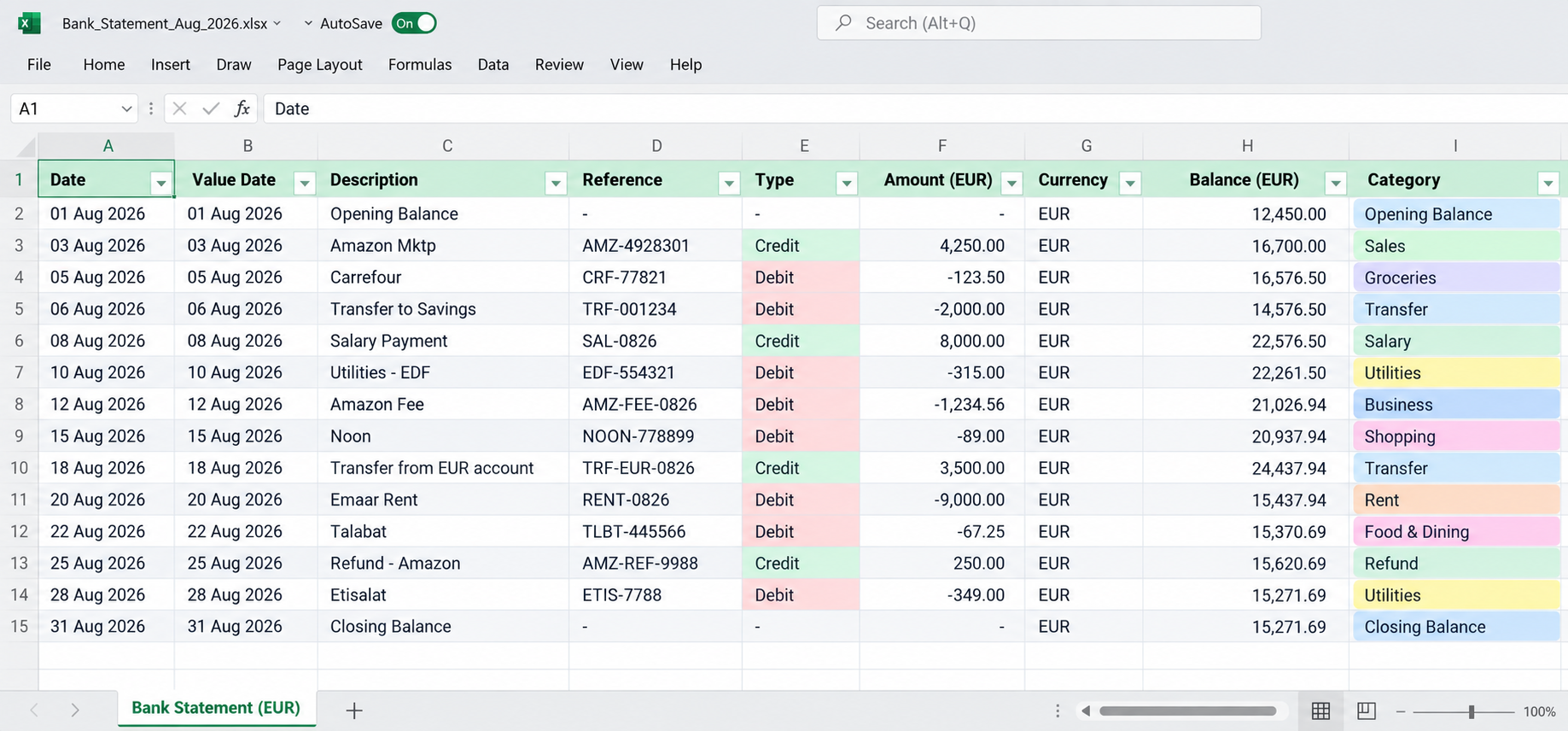This screenshot has height=731, width=1568.
Task: Select the Shopping category cell
Action: 1455,436
